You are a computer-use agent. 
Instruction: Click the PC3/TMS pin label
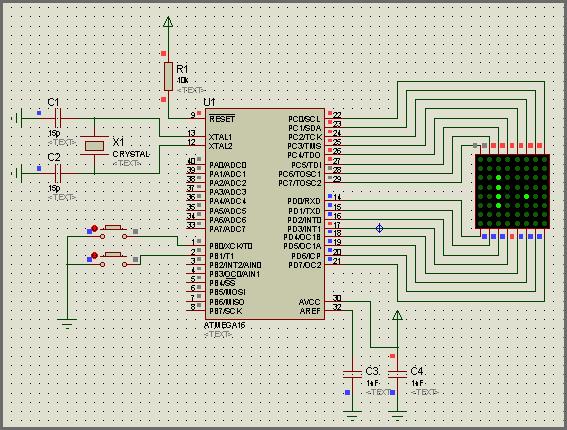(x=304, y=146)
